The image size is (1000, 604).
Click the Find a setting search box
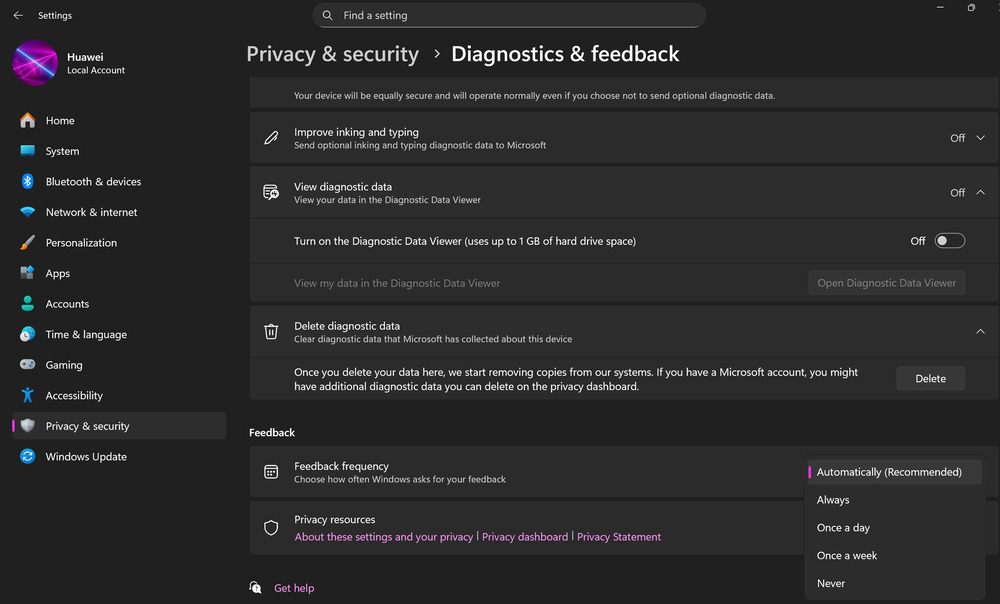[x=509, y=15]
